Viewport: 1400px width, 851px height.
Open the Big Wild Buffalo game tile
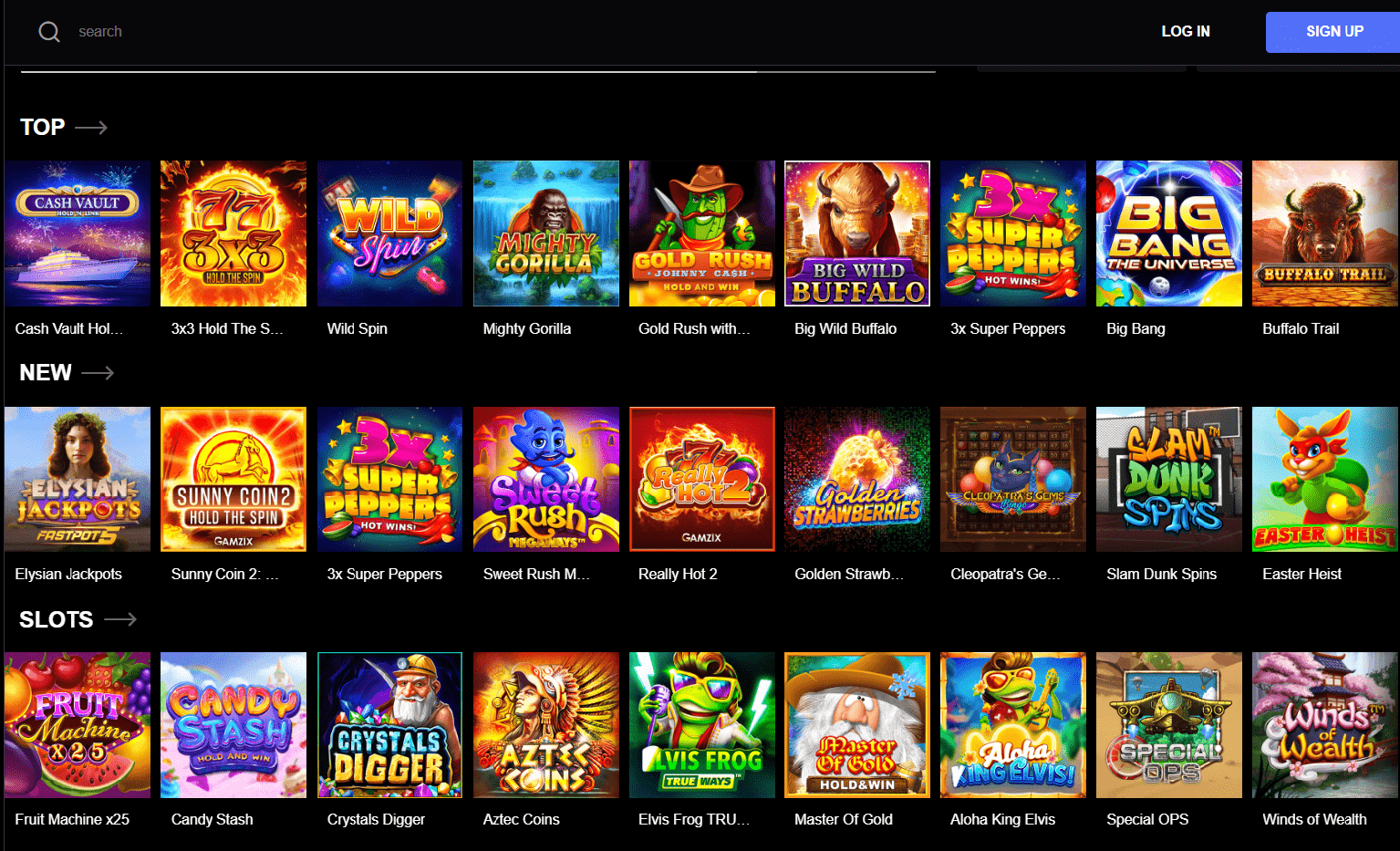[857, 234]
